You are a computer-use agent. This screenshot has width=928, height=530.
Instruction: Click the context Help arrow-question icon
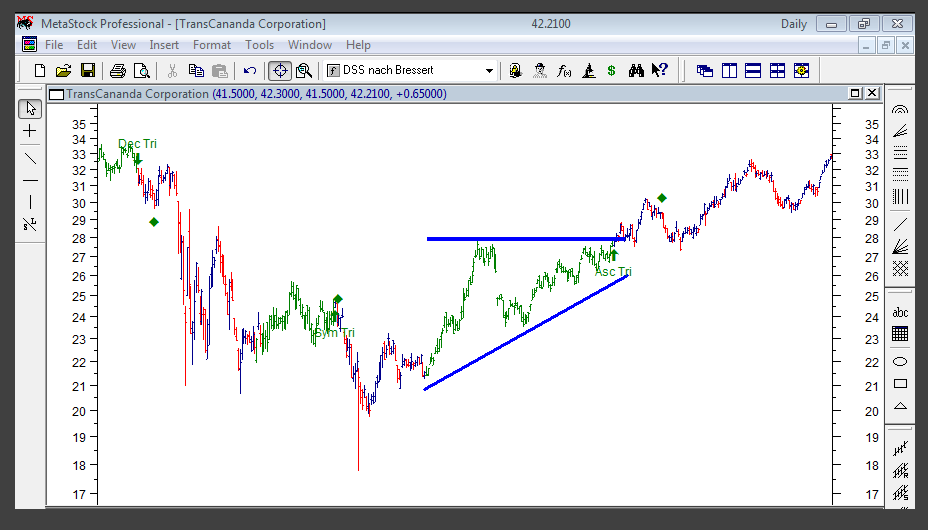[x=659, y=70]
